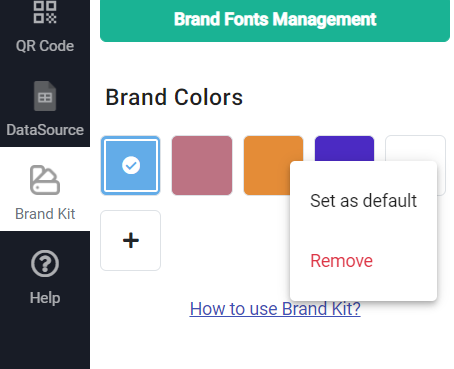
Task: Click the DataSource text label
Action: click(45, 130)
